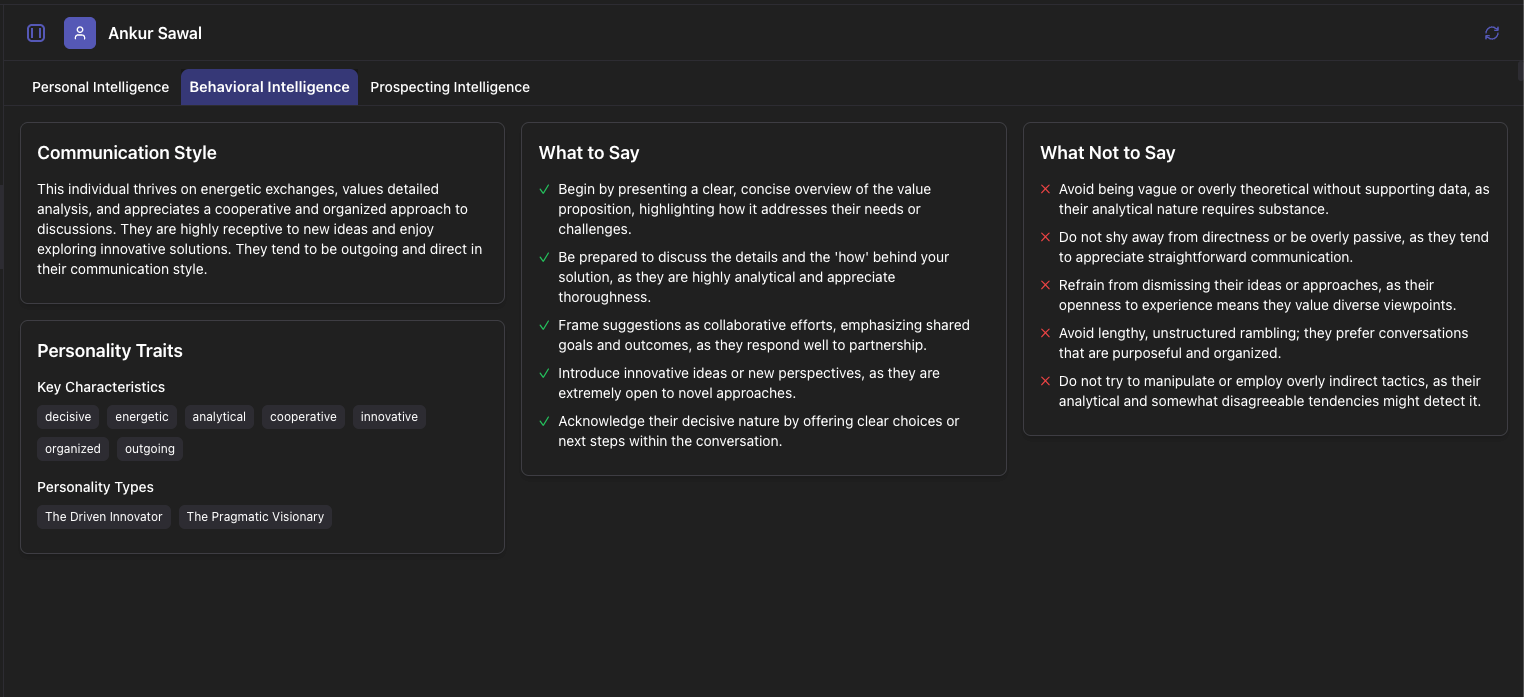Click the checkmark beside the decisive nature tip
The width and height of the screenshot is (1524, 697).
coord(544,421)
